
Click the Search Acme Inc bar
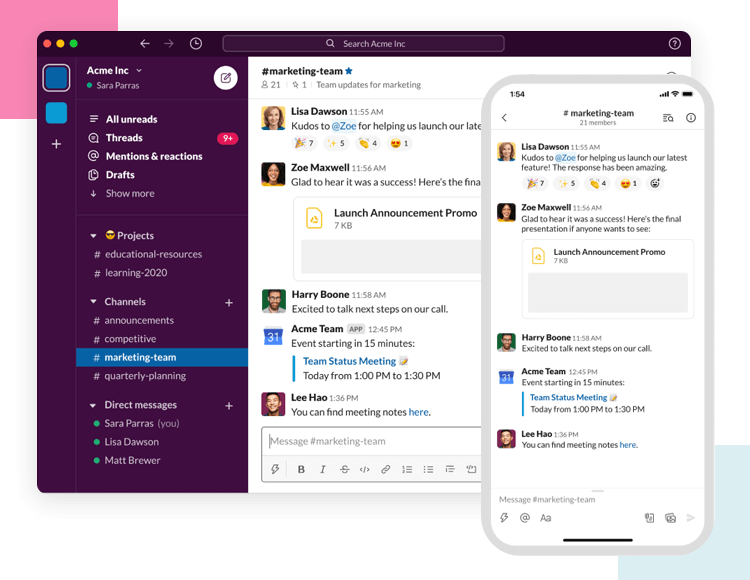(x=363, y=44)
